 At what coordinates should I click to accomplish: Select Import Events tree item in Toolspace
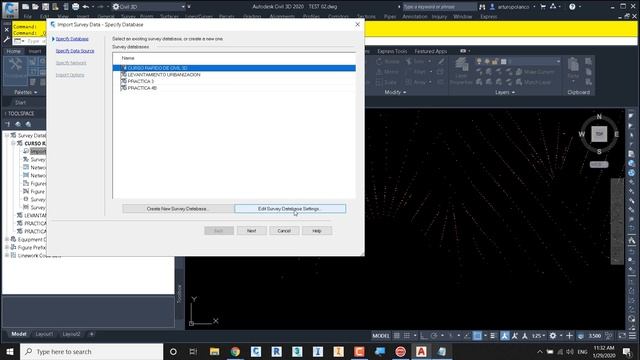38,151
